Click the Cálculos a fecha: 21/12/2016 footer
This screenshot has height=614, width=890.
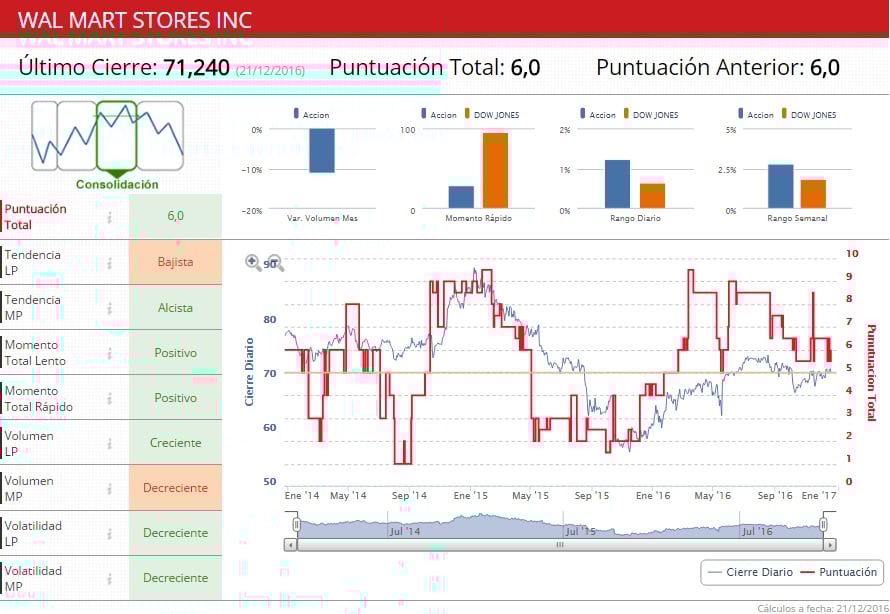pyautogui.click(x=823, y=608)
